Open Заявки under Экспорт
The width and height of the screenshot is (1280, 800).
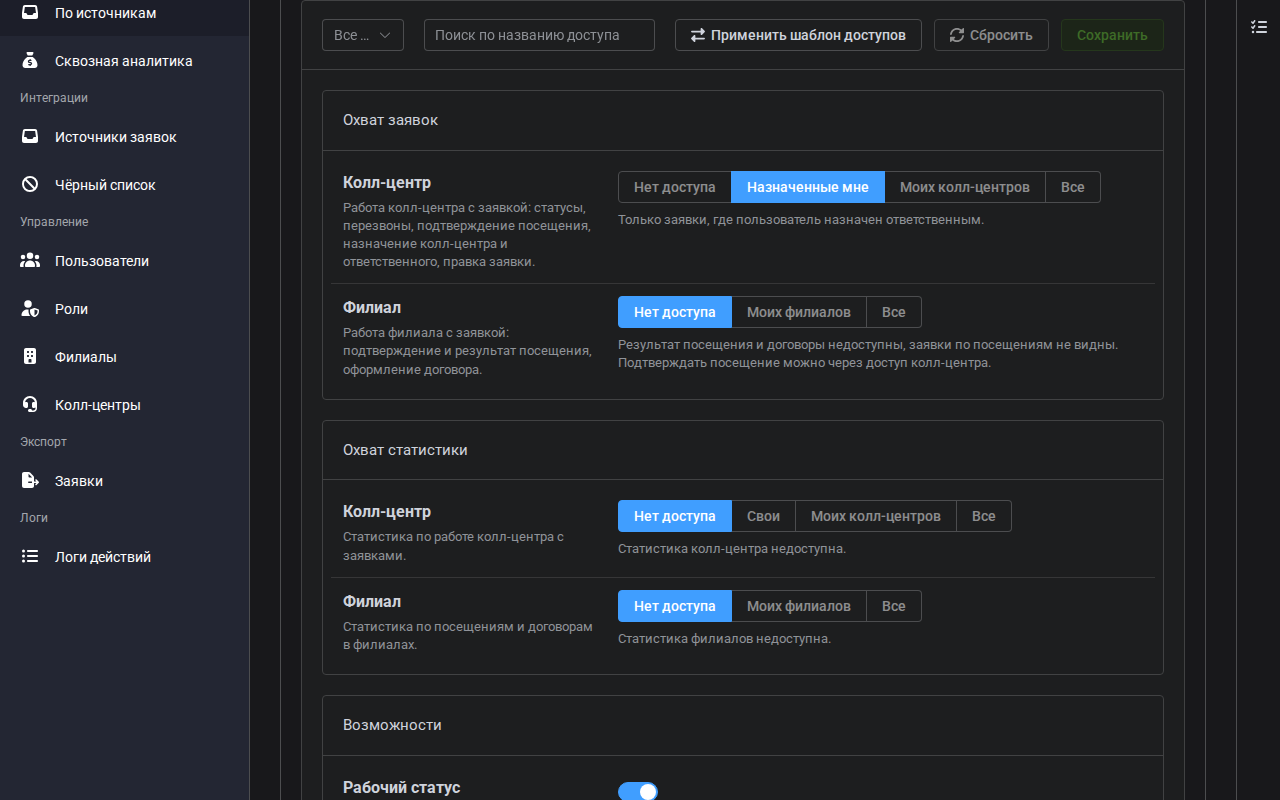click(x=124, y=481)
